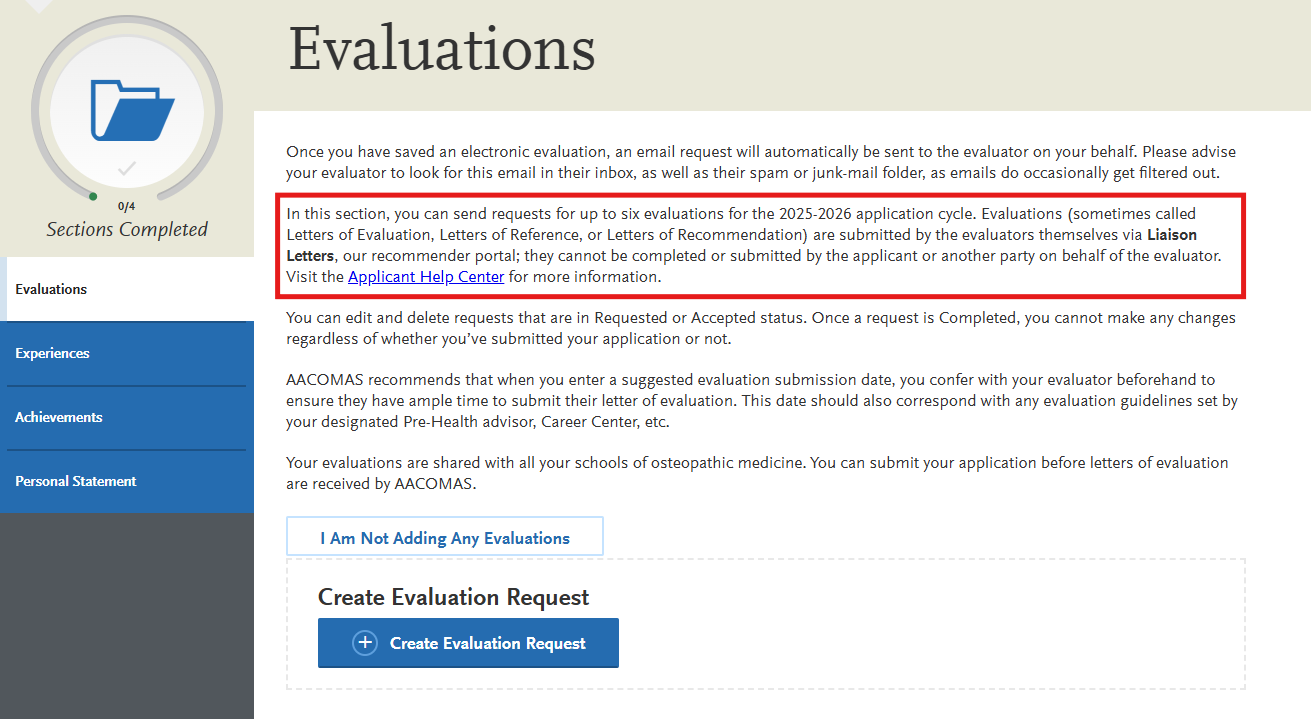Click the gray checkmark below the folder icon

click(x=126, y=171)
